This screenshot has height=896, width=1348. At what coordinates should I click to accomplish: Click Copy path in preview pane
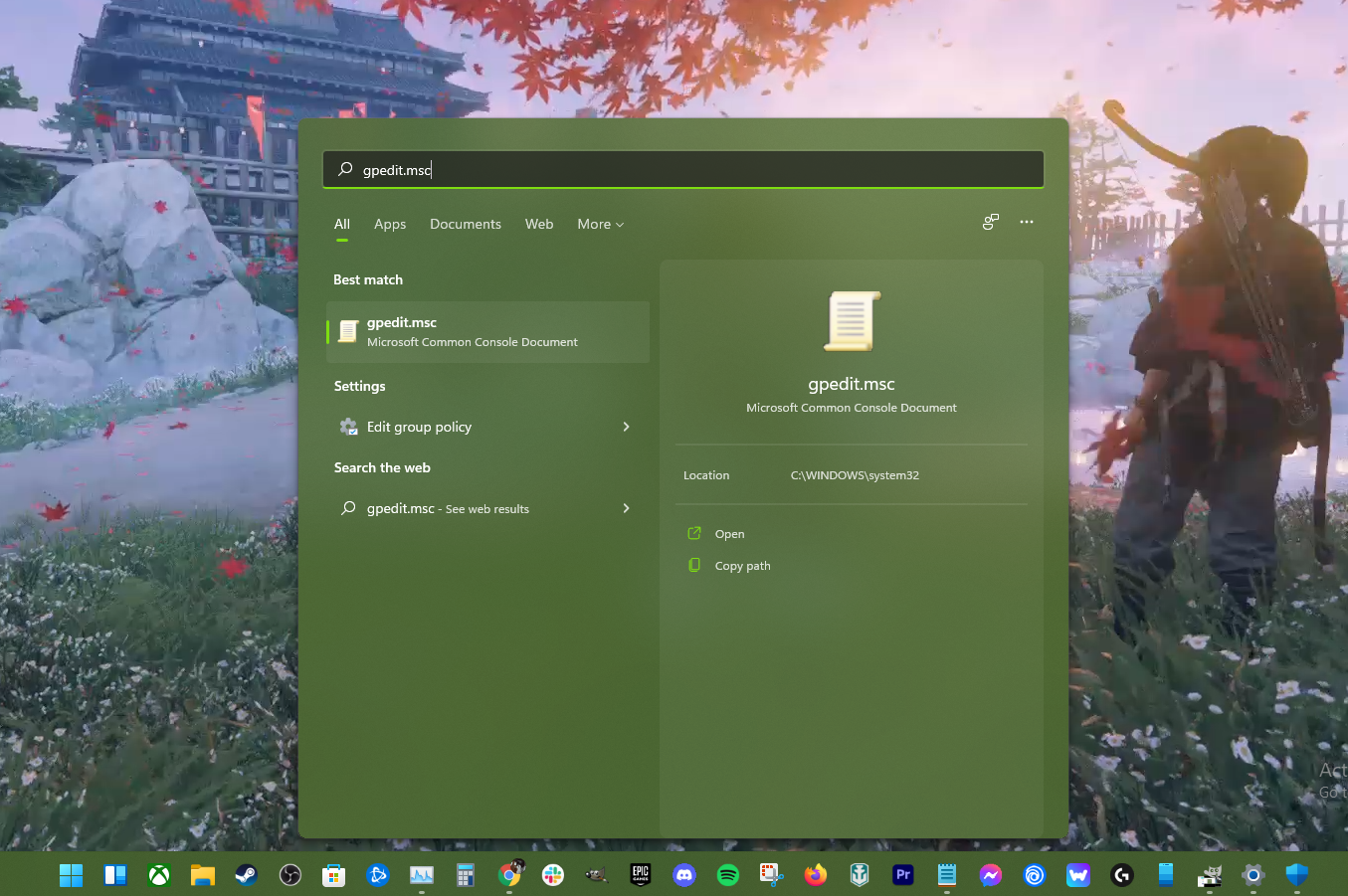(742, 566)
